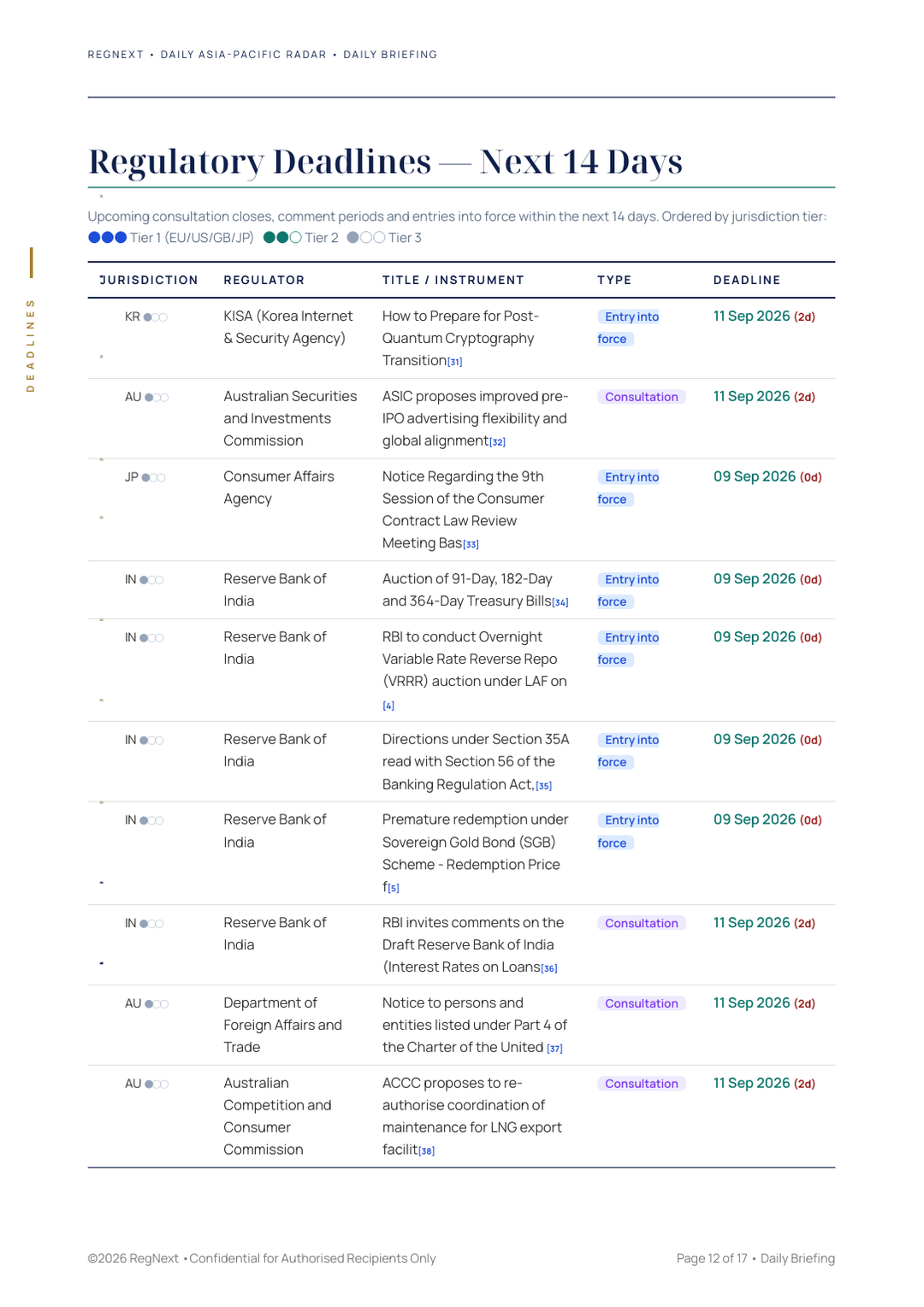Click Consultation badge in the ACCC row
Screen dimensions: 924x1307
[642, 1084]
